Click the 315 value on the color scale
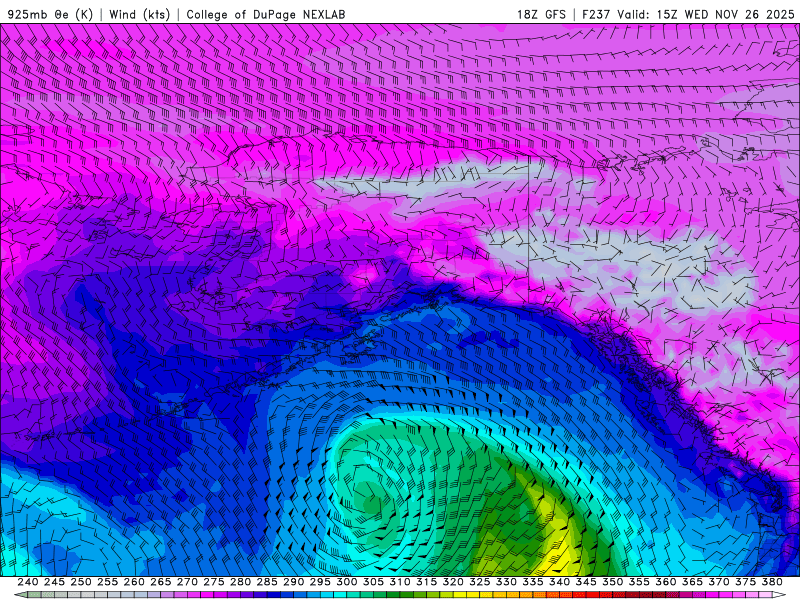Viewport: 800px width, 600px height. point(426,582)
